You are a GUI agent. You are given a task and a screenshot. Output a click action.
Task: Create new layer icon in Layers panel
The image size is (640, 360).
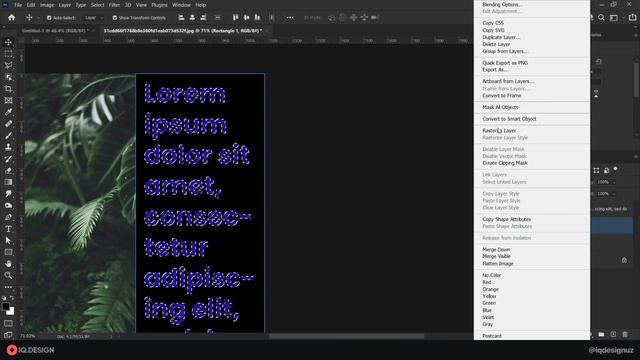pos(613,334)
